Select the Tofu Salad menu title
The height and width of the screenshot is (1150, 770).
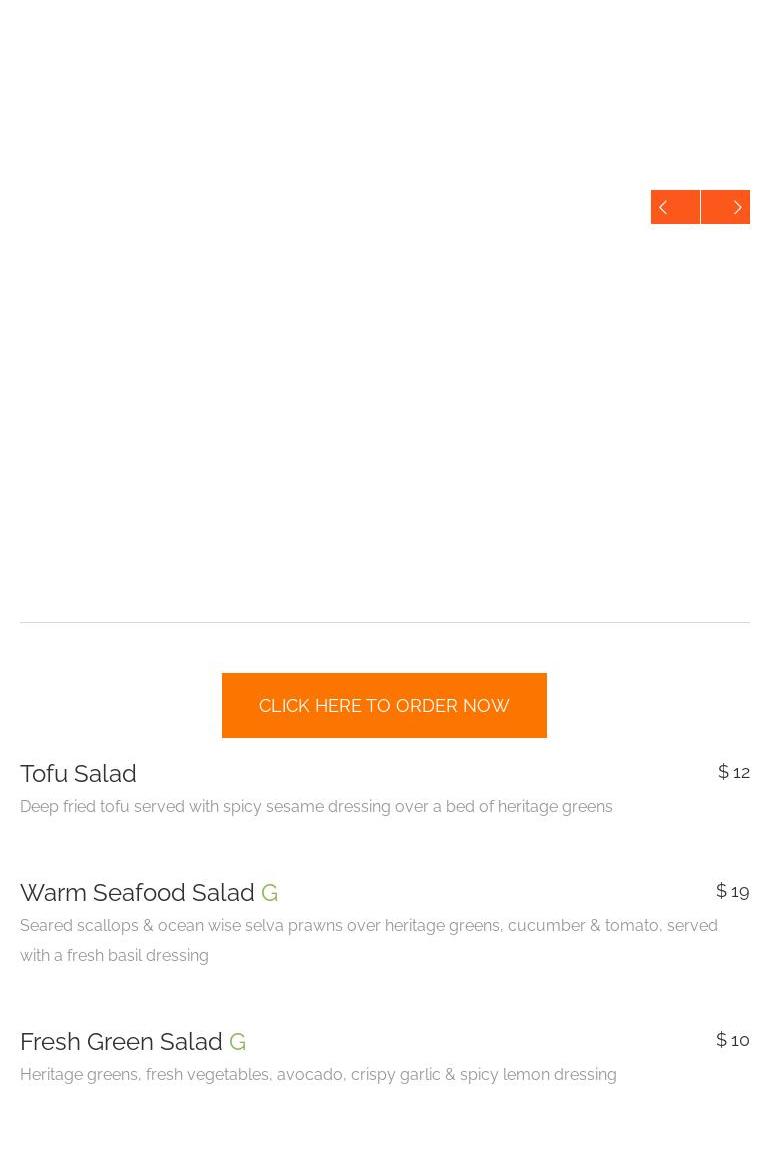pos(78,774)
